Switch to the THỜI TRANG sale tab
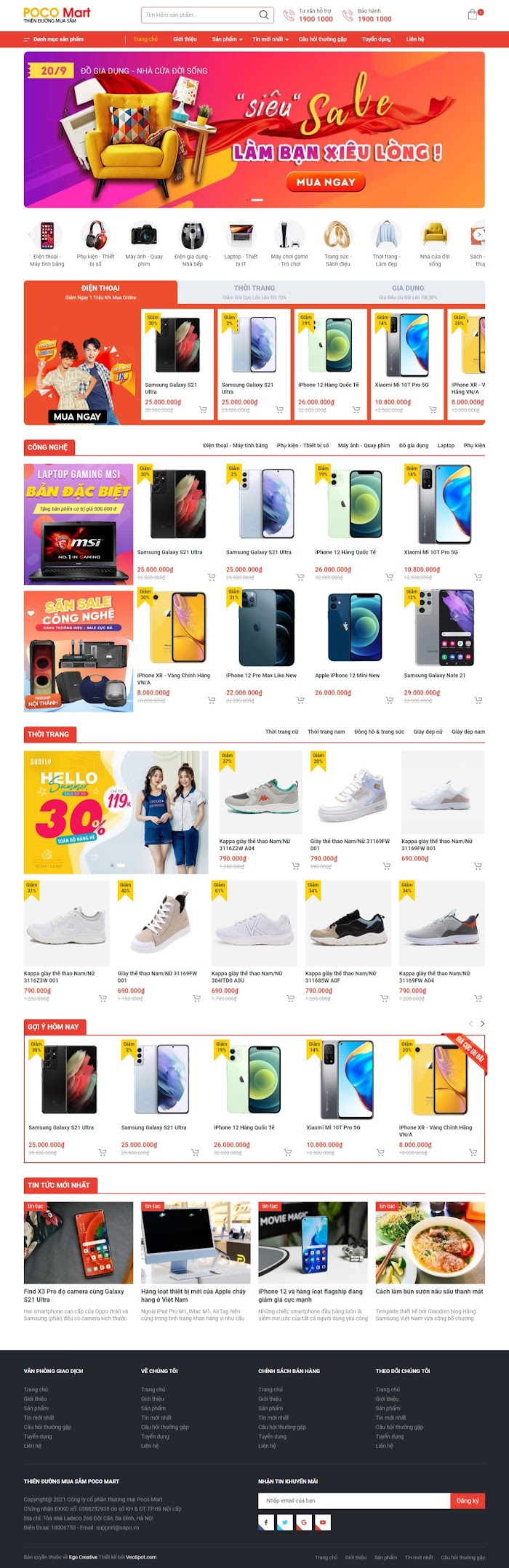The width and height of the screenshot is (509, 1568). click(x=254, y=292)
